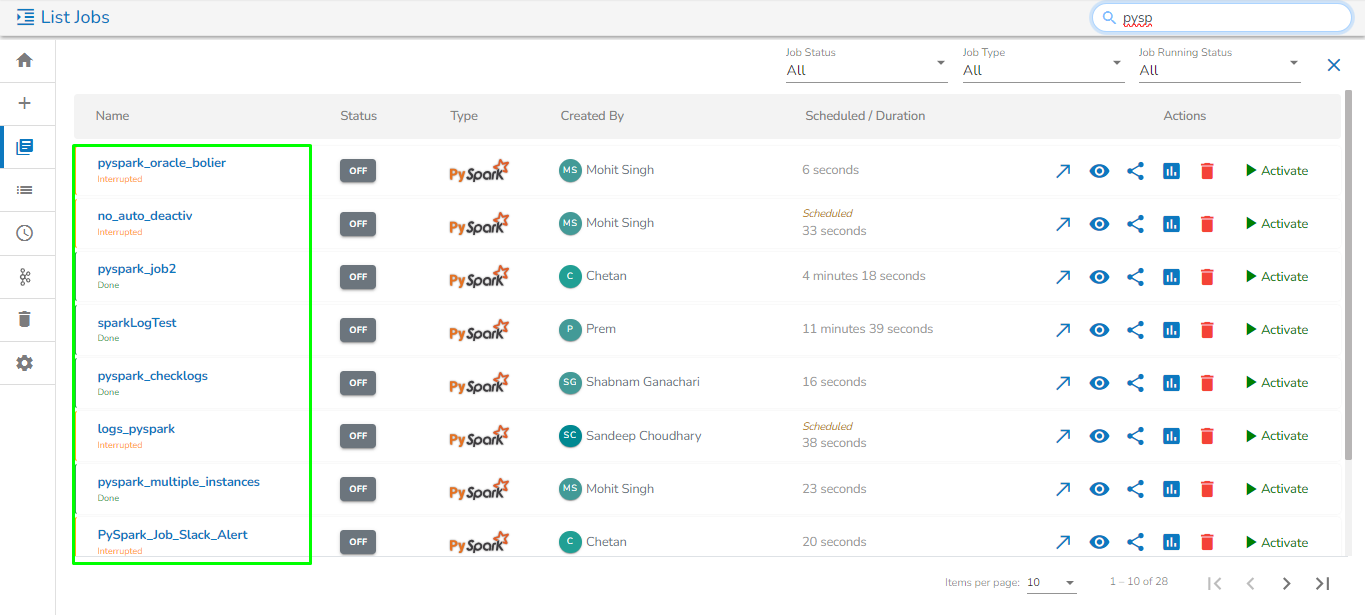Change items per page dropdown
Viewport: 1365px width, 615px height.
[x=1051, y=582]
